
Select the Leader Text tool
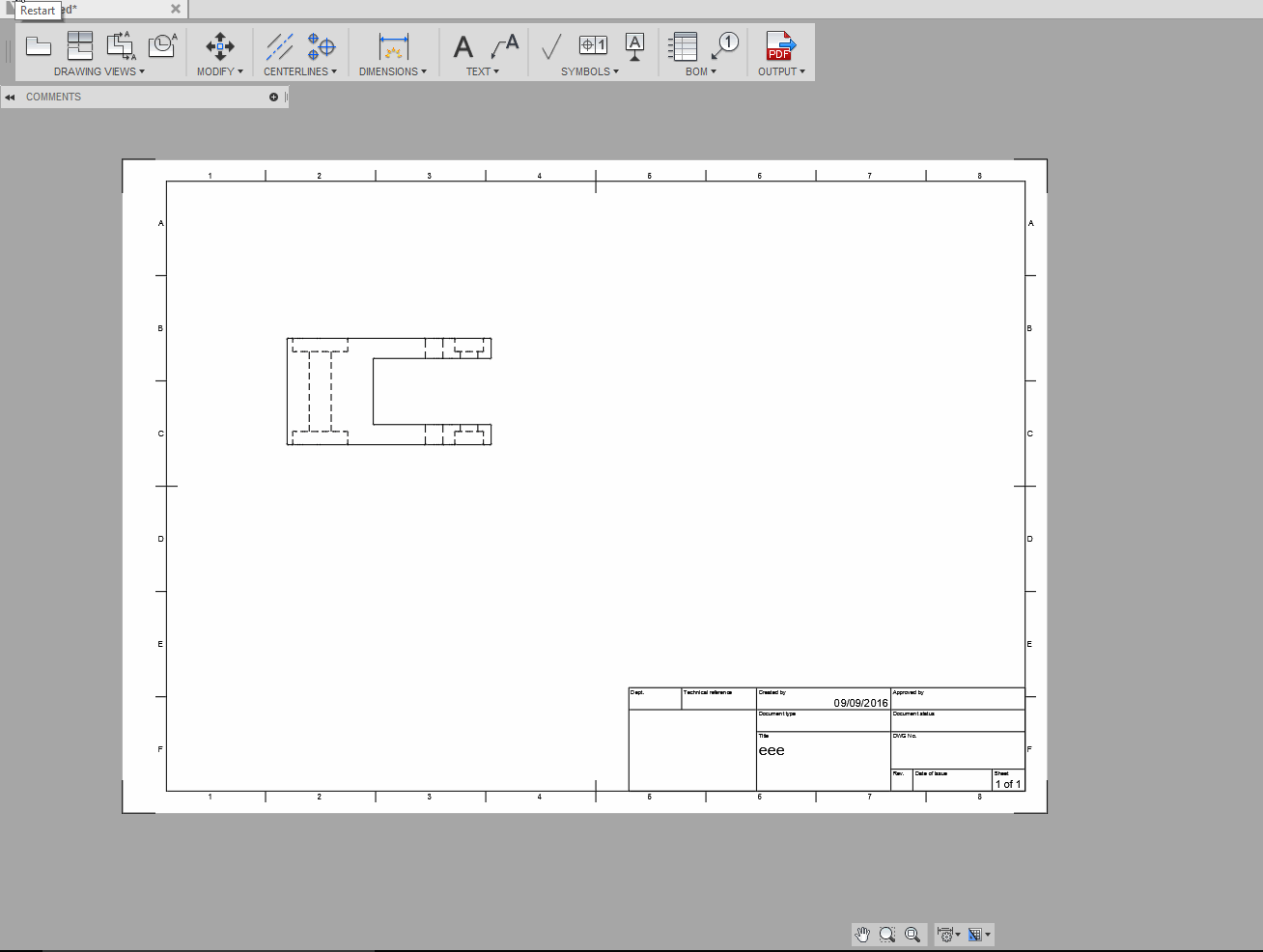(x=501, y=46)
